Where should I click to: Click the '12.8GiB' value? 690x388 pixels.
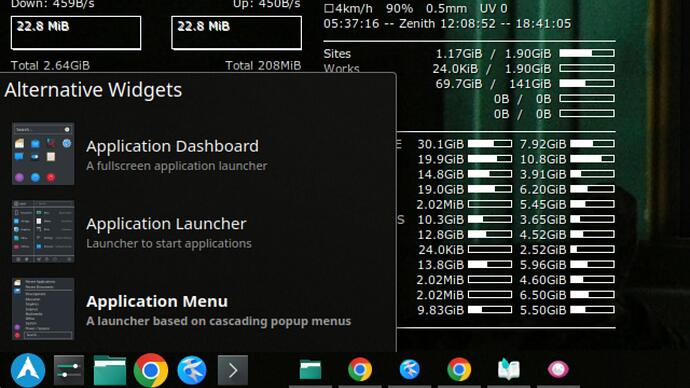tap(440, 234)
